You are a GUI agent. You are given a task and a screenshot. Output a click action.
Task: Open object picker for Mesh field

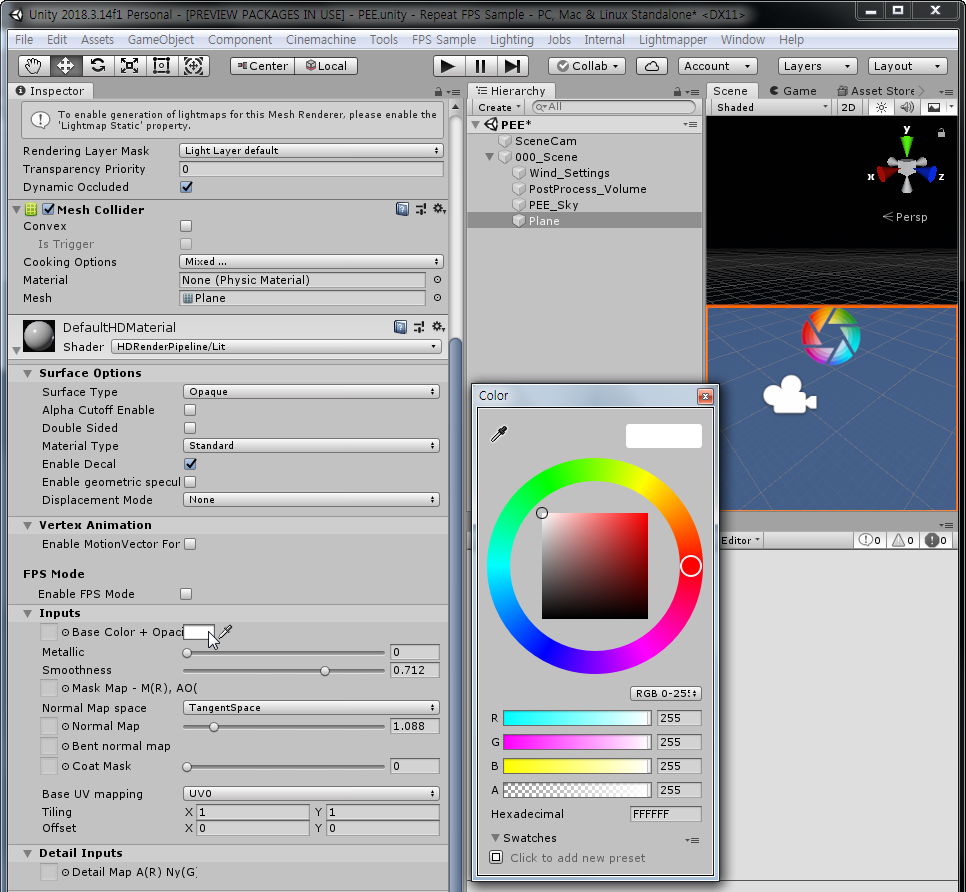(437, 298)
